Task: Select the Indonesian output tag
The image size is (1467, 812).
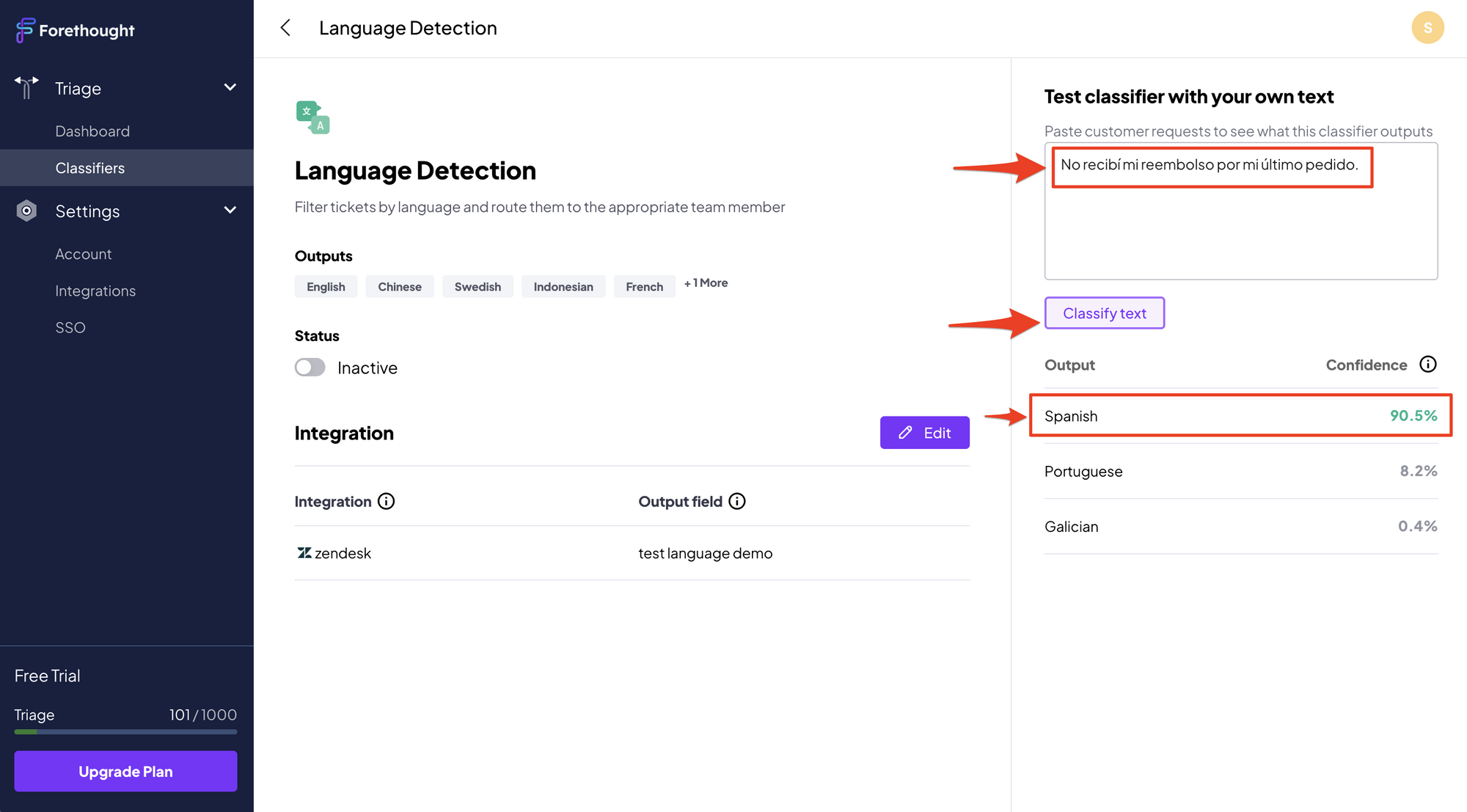Action: [x=563, y=287]
